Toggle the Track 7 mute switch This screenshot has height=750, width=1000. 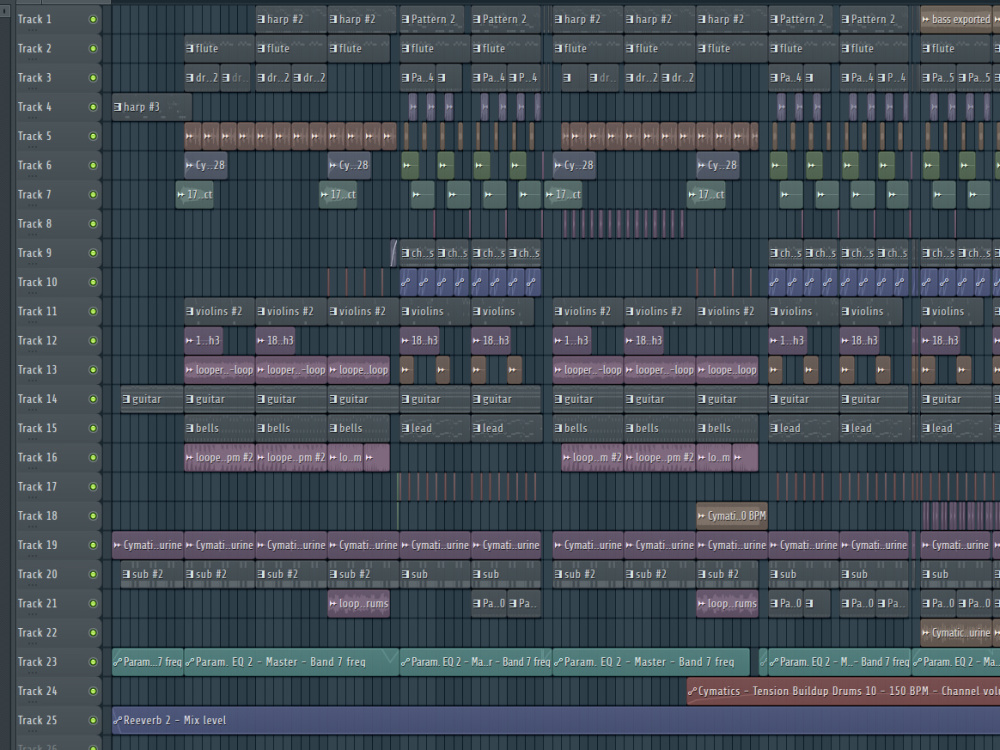(93, 195)
